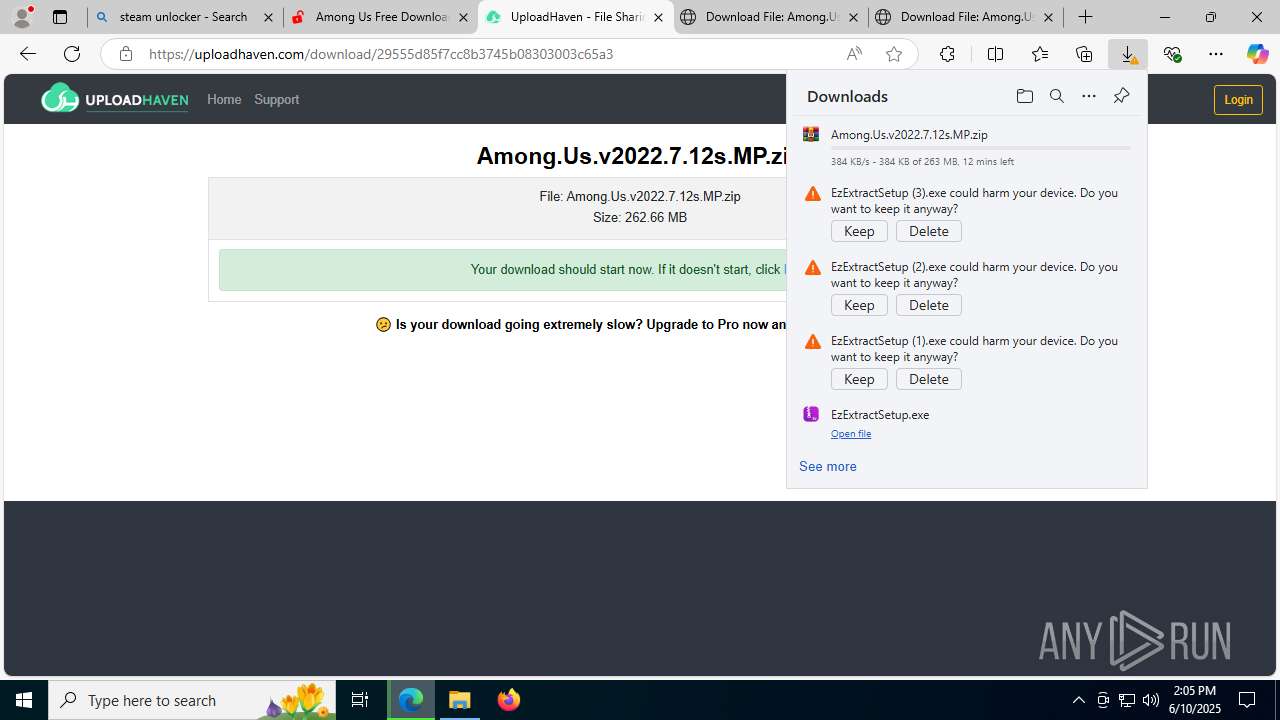
Task: Open Home in UploadHaven navbar
Action: point(224,99)
